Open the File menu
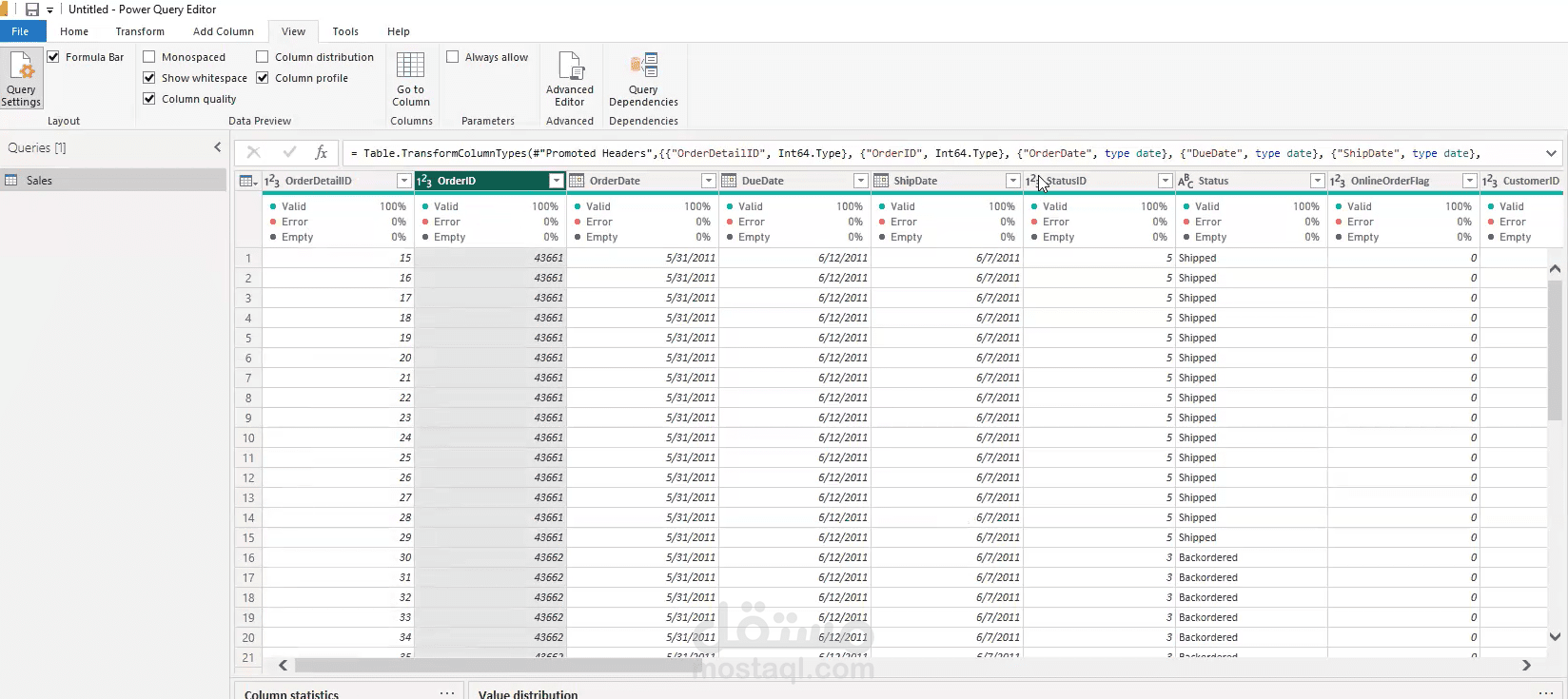Viewport: 1568px width, 699px height. (21, 31)
